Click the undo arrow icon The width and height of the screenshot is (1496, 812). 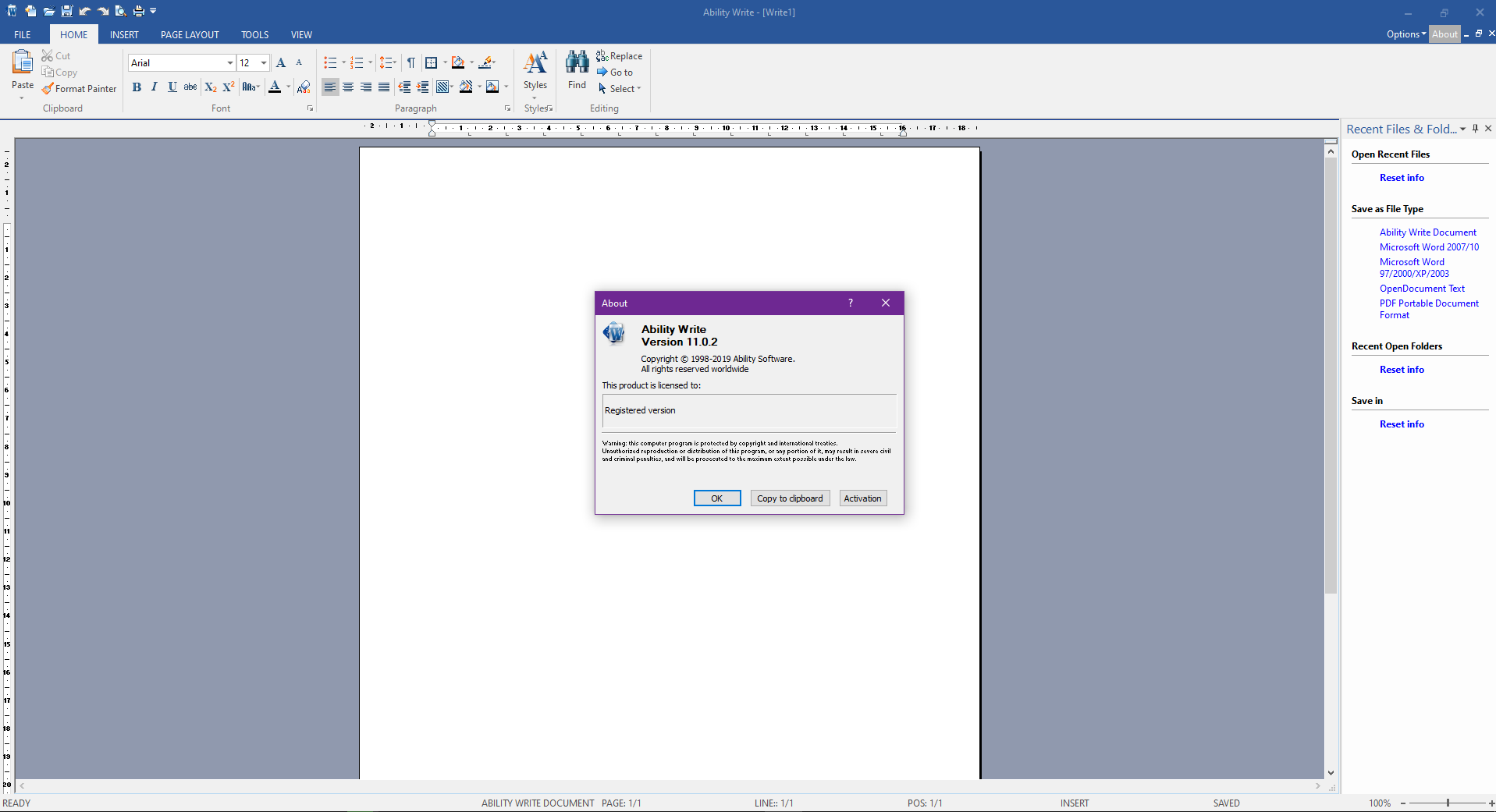(84, 11)
